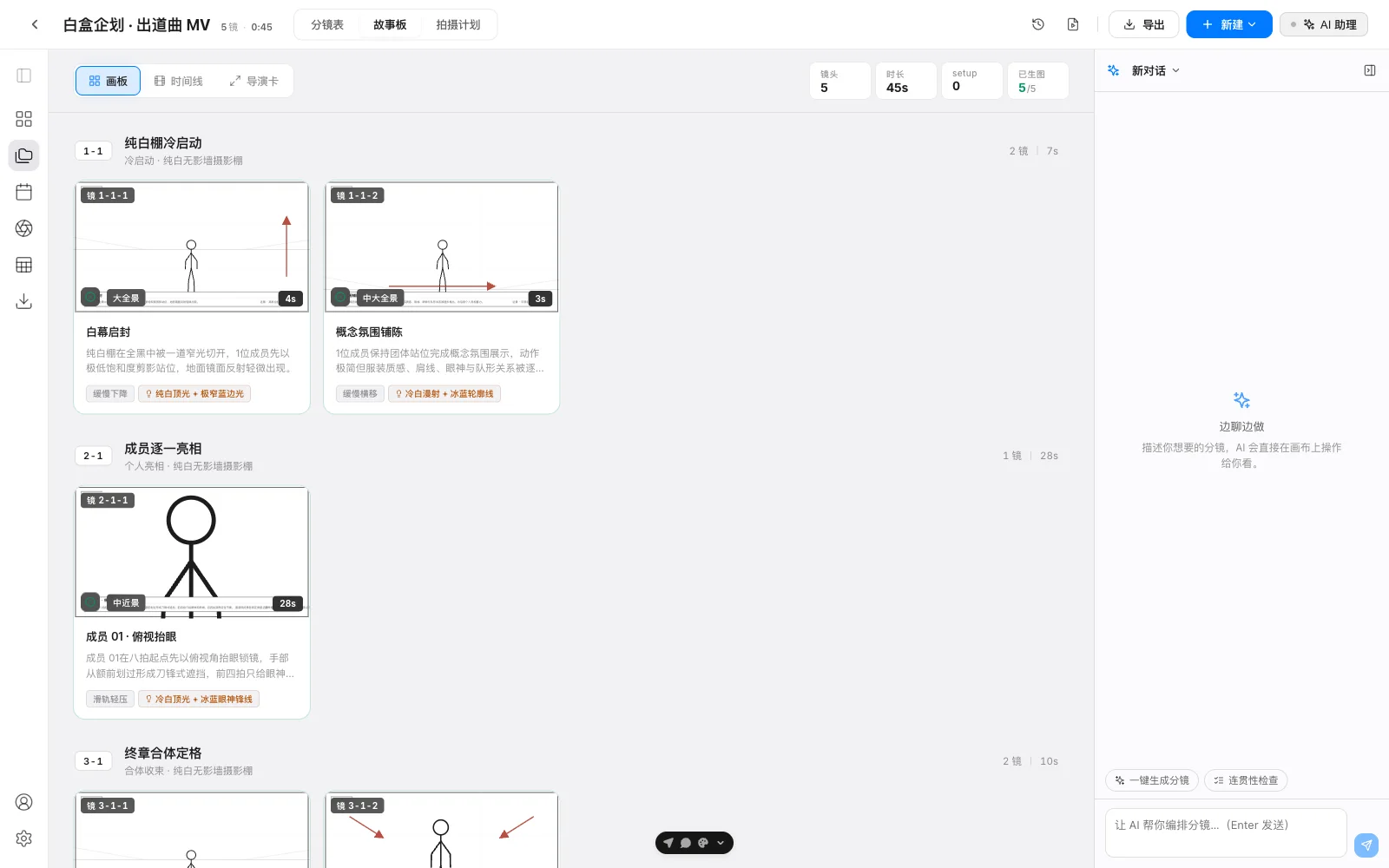Screen dimensions: 1389x868
Task: Open the user account sidebar icon
Action: click(24, 802)
